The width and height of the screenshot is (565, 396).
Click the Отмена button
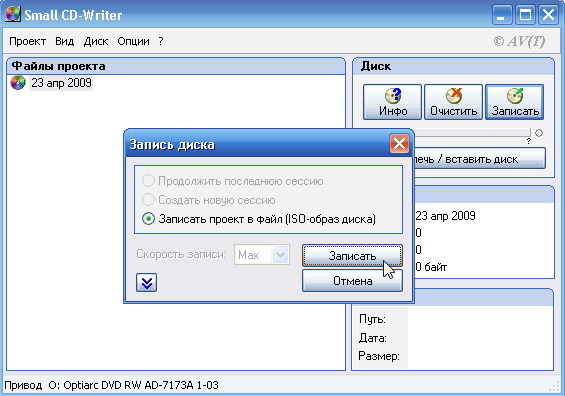(x=352, y=281)
